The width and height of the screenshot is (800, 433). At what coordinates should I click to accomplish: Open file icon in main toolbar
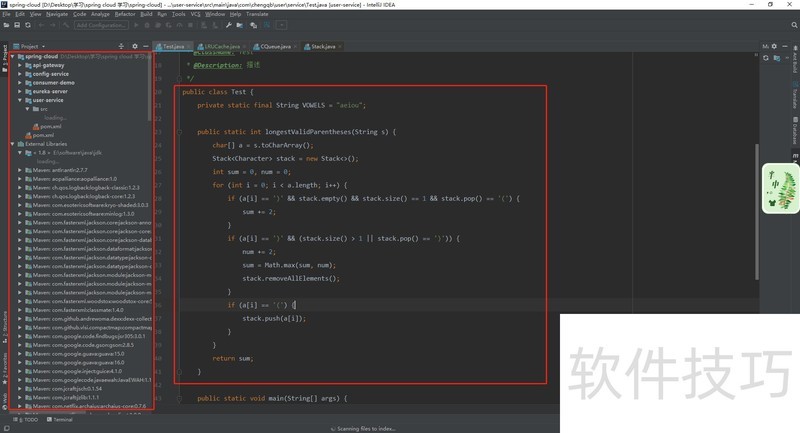tap(6, 25)
